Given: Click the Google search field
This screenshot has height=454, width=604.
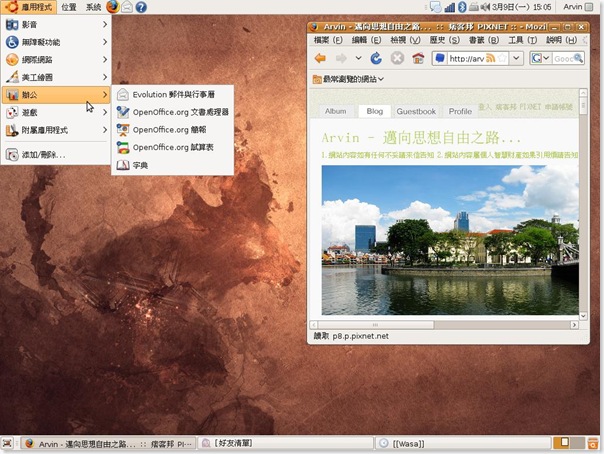Looking at the screenshot, I should [563, 59].
